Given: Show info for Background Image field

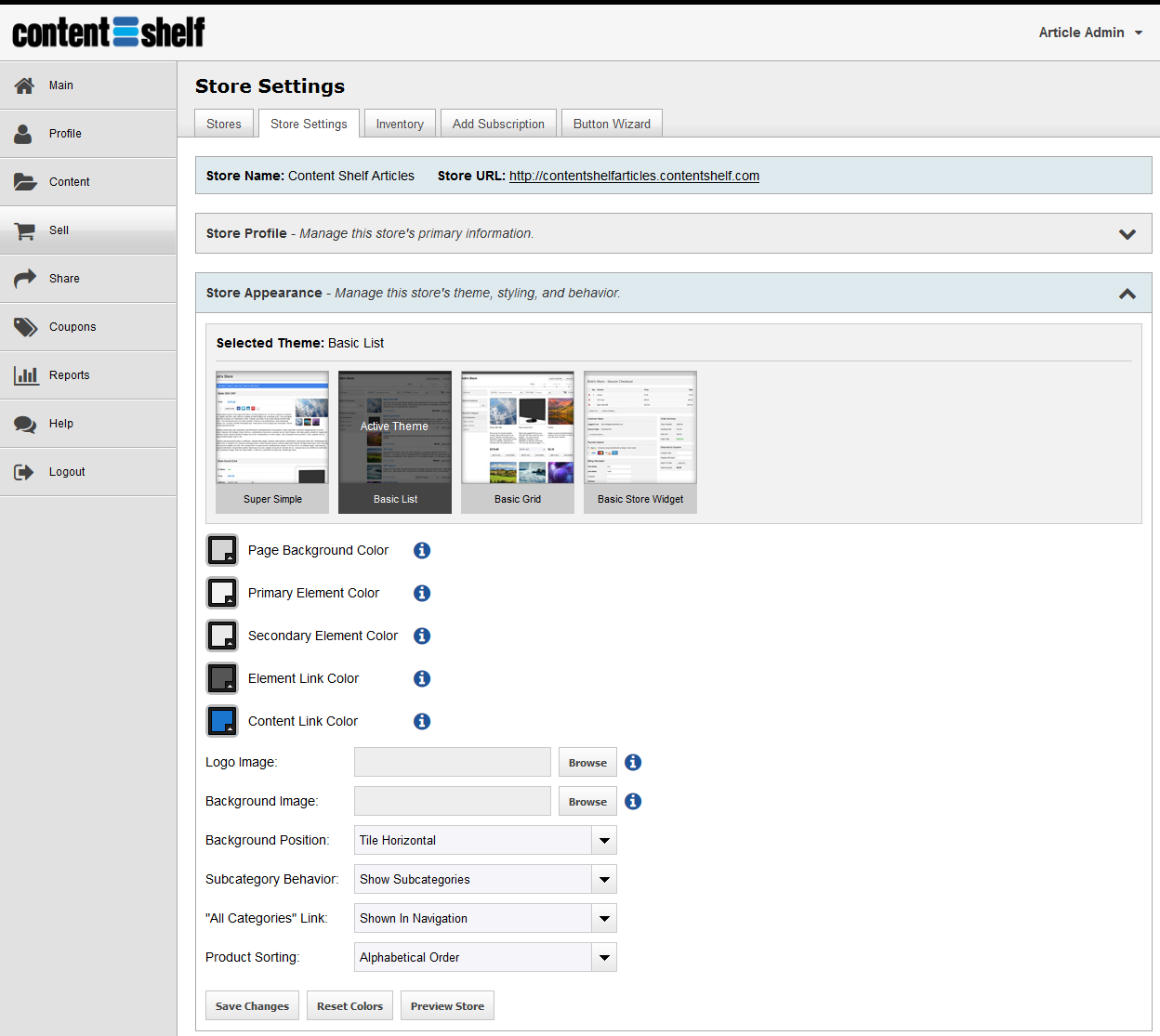Looking at the screenshot, I should click(633, 801).
